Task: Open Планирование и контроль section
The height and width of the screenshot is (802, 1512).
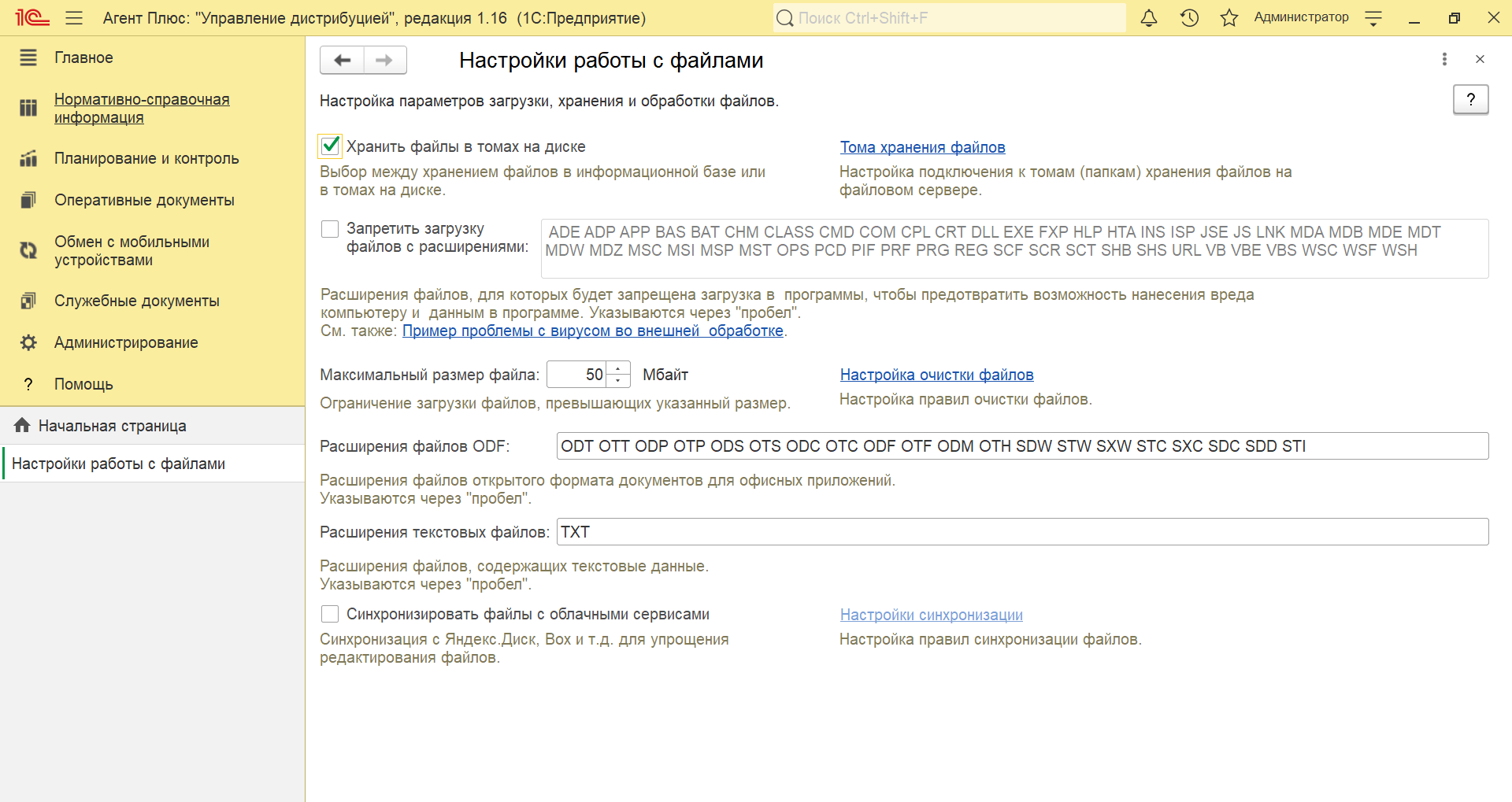Action: (146, 158)
